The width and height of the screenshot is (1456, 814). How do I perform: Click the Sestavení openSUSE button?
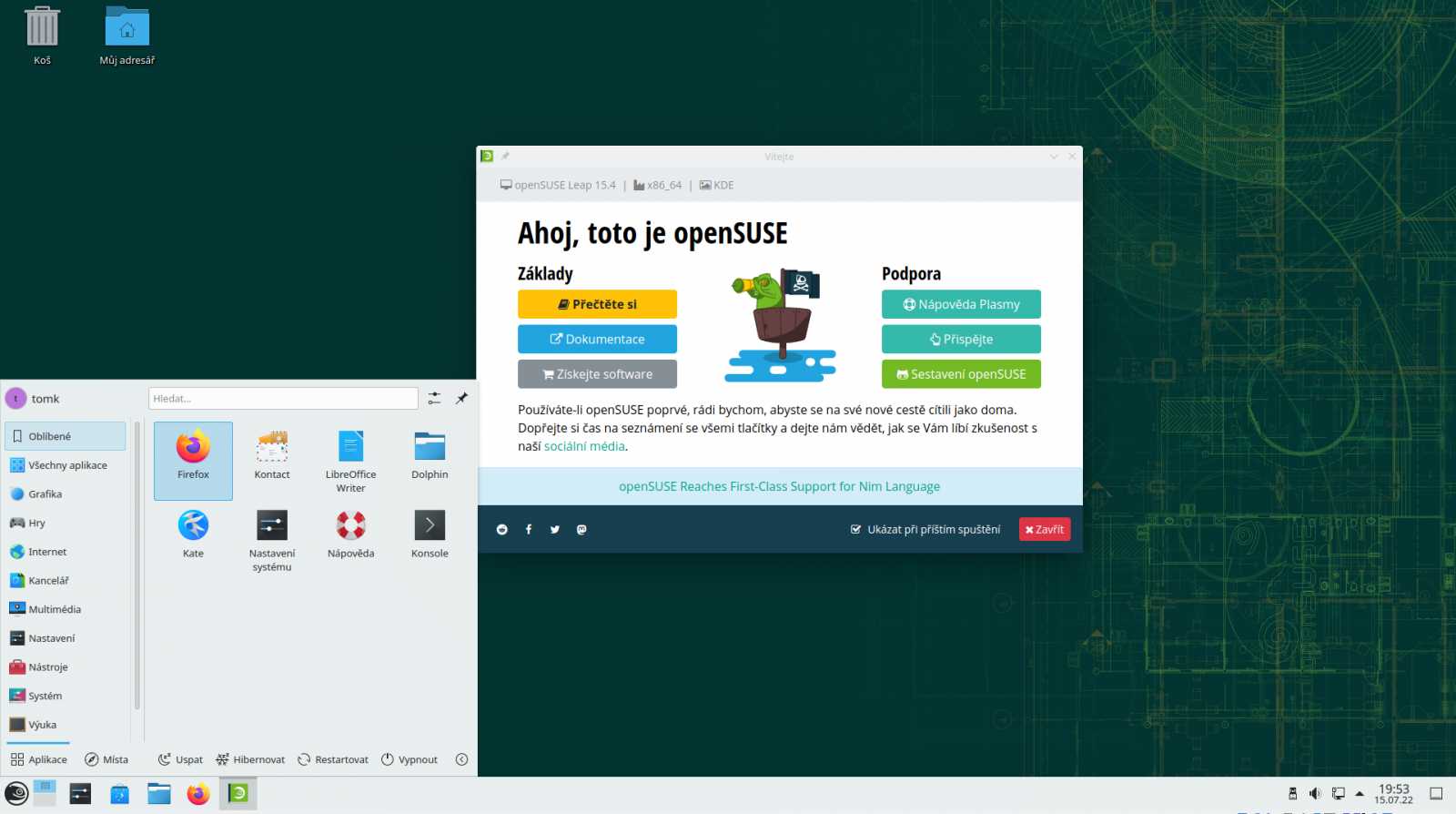[961, 374]
